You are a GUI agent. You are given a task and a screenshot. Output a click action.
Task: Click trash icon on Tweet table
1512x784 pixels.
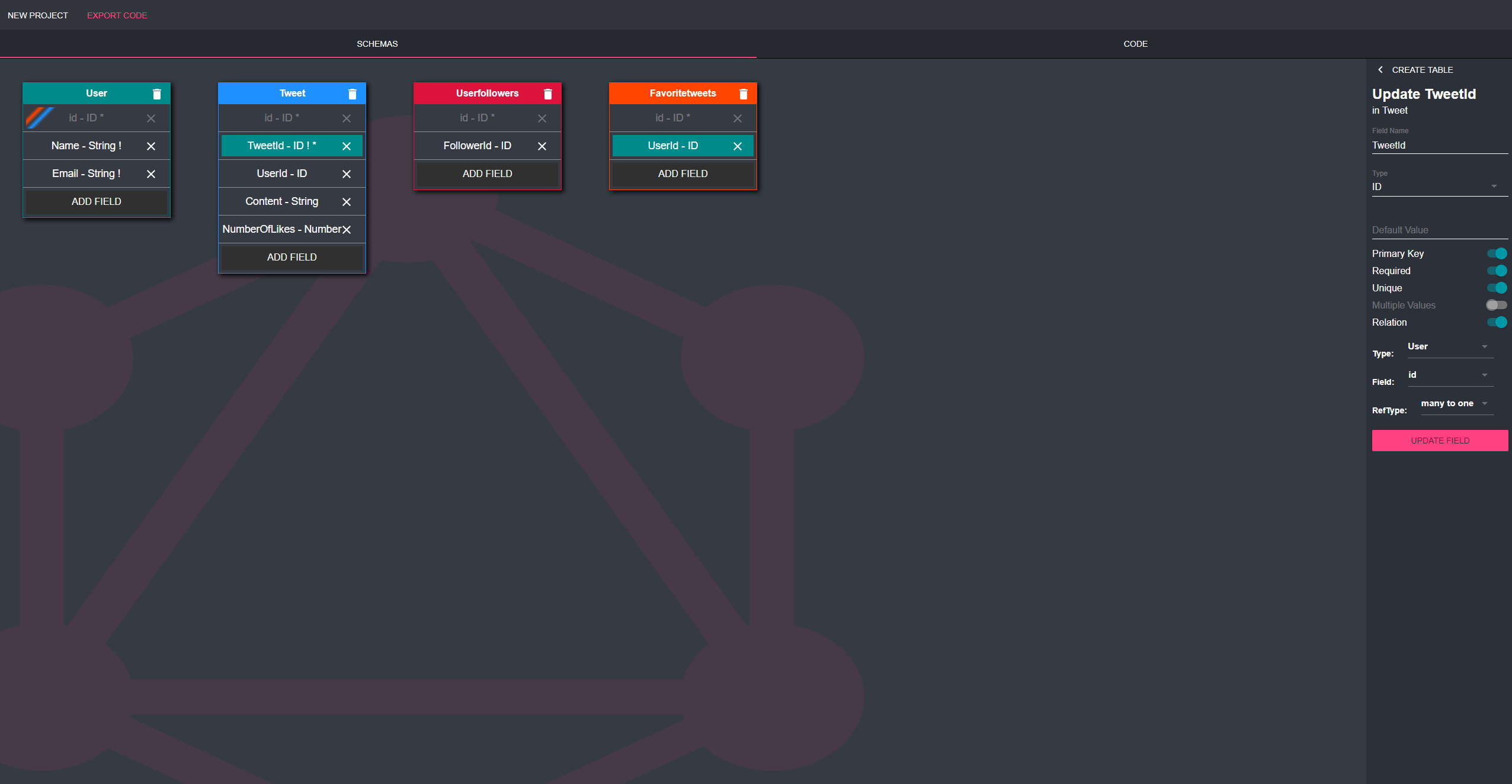click(353, 94)
